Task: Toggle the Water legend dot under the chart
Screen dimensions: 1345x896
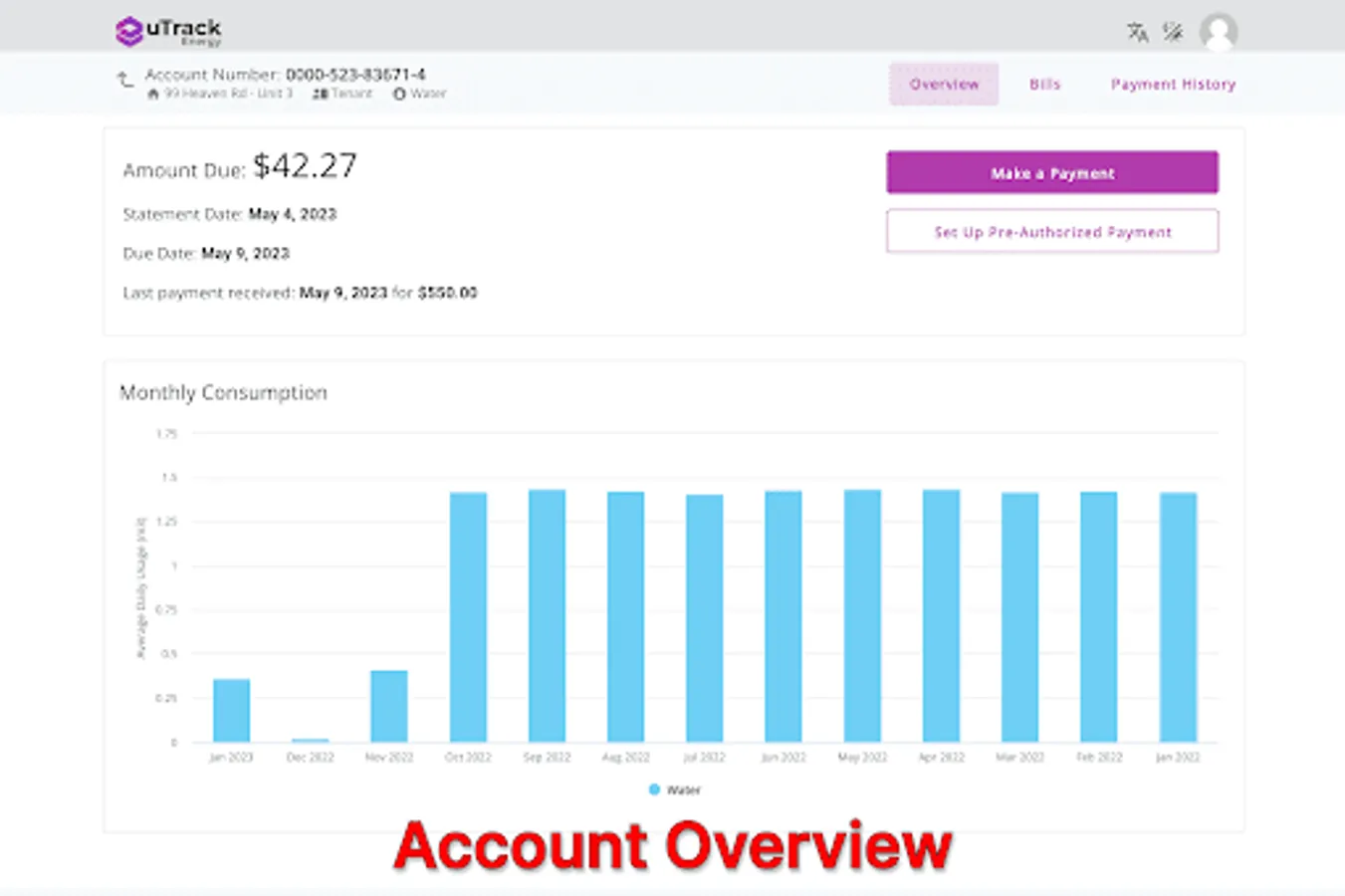Action: point(654,789)
